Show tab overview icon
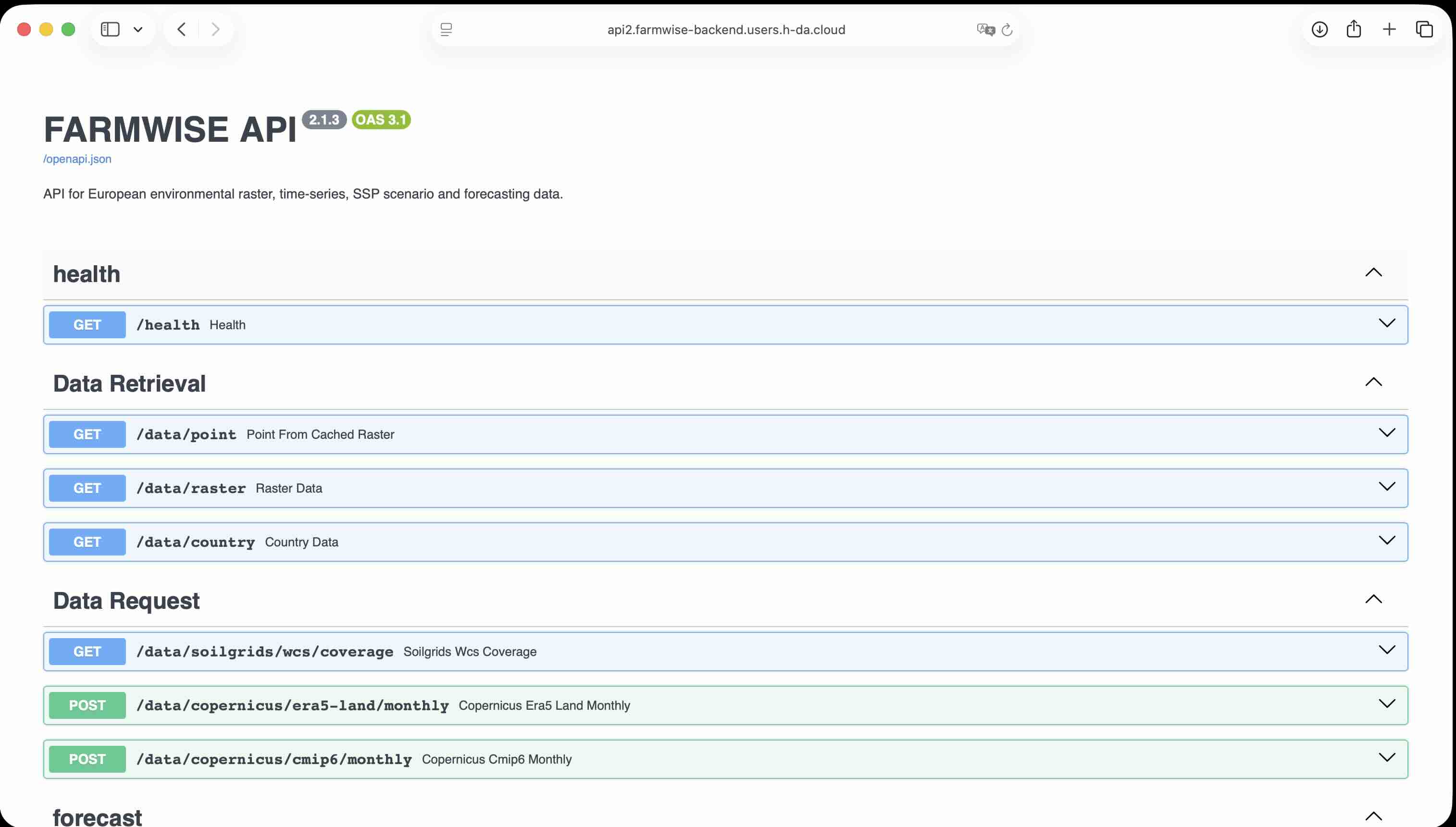This screenshot has height=827, width=1456. (x=1424, y=29)
